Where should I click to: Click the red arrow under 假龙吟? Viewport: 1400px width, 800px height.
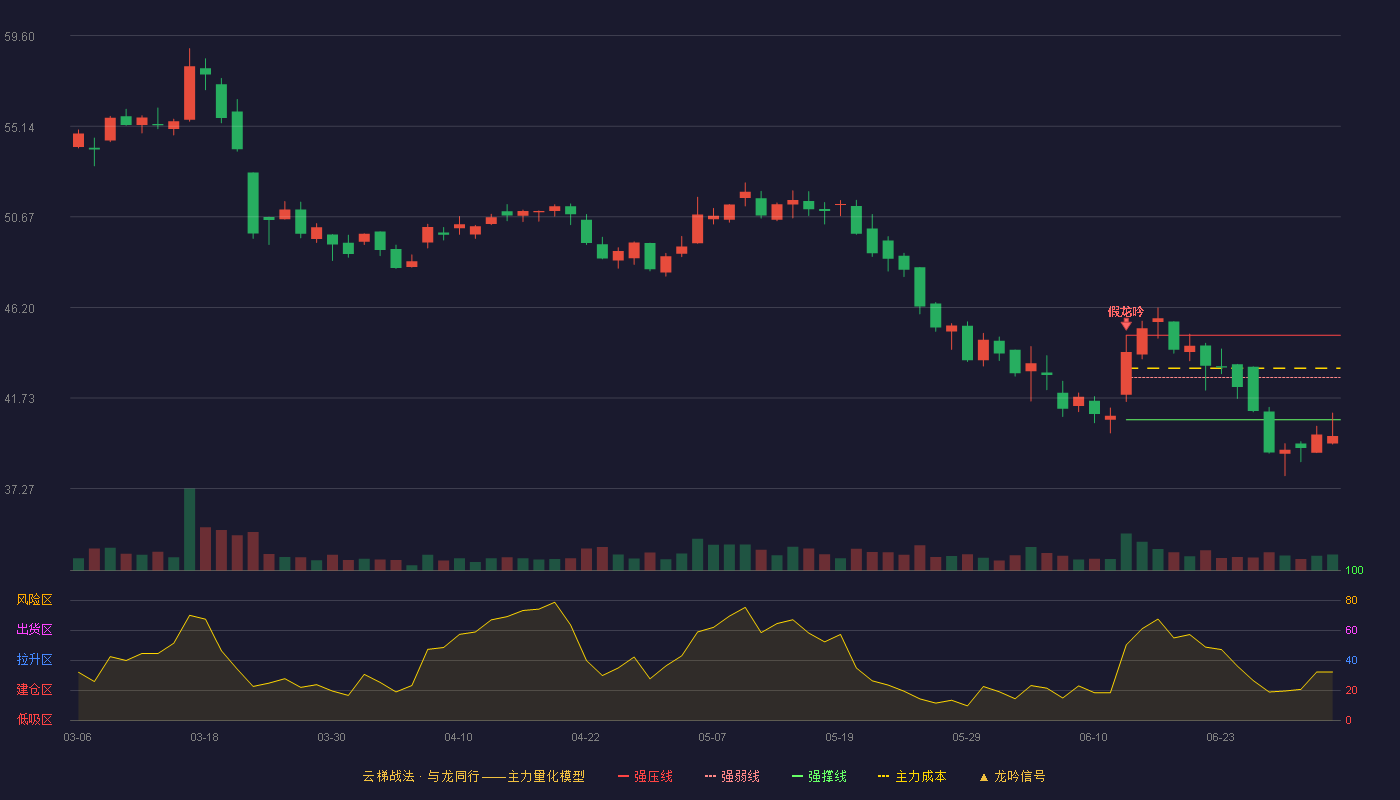1126,324
